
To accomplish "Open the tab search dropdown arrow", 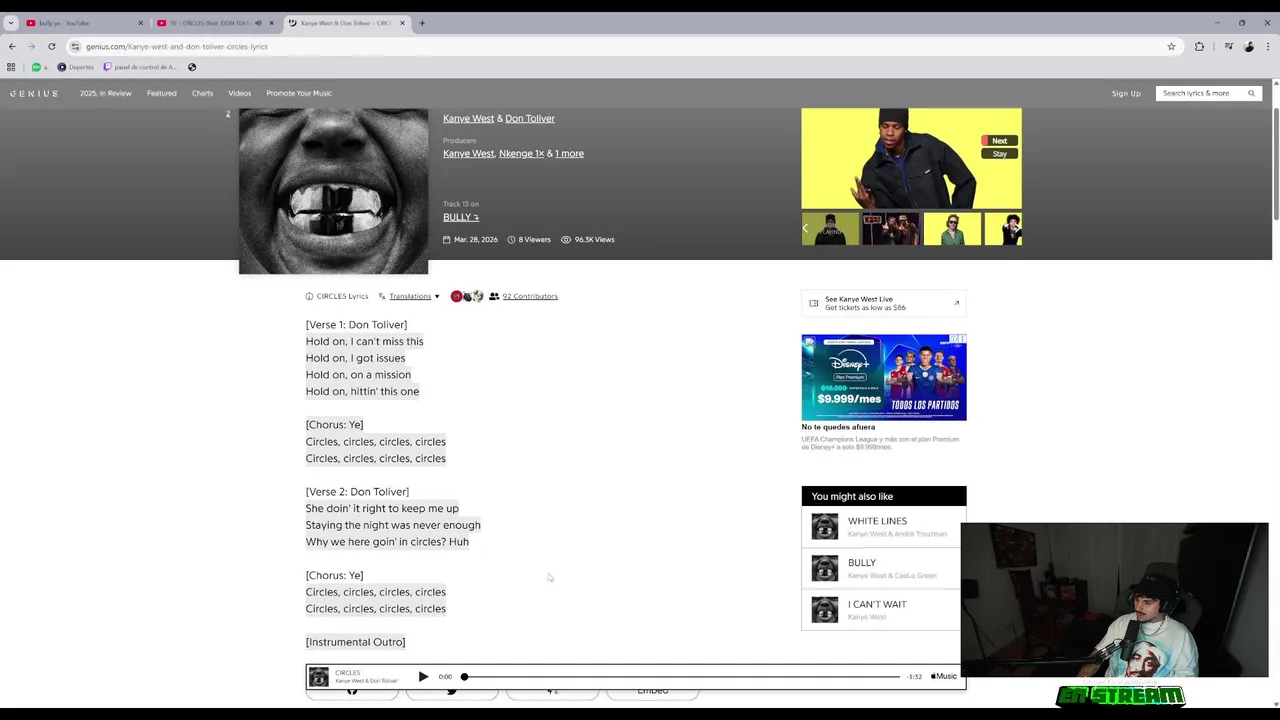I will 10,23.
